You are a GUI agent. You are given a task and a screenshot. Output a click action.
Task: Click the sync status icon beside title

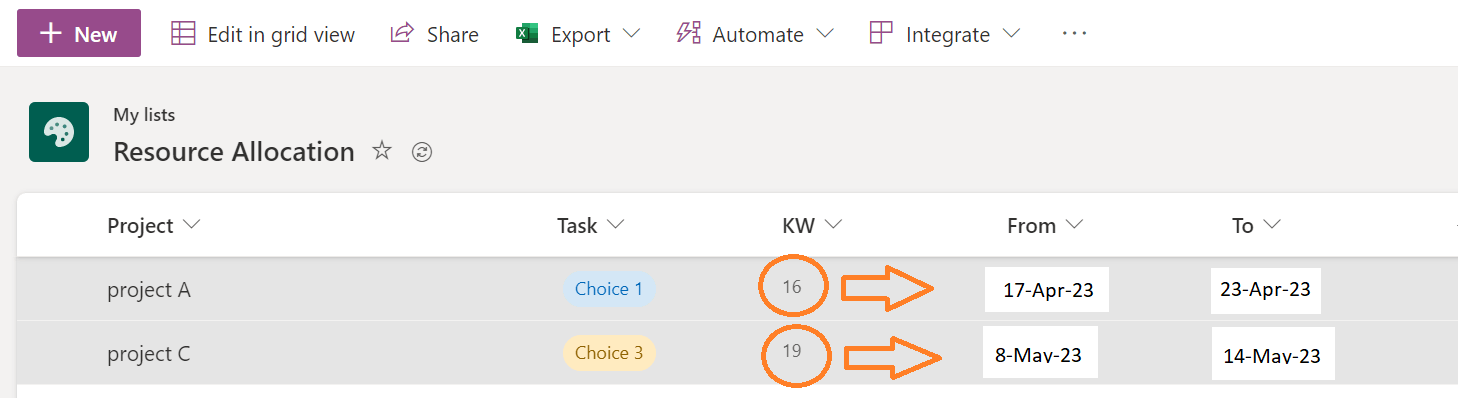tap(423, 152)
